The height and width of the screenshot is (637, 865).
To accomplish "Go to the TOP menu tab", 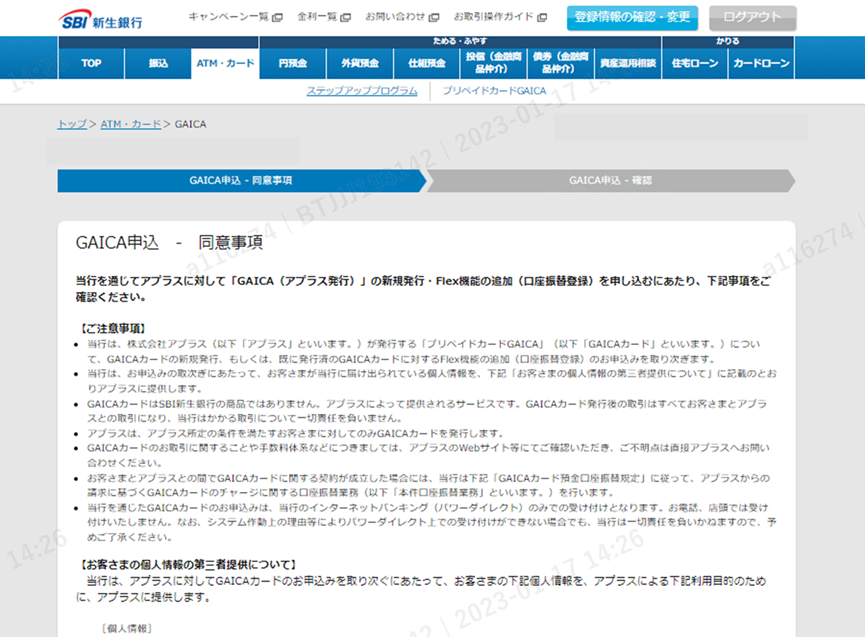I will tap(91, 63).
